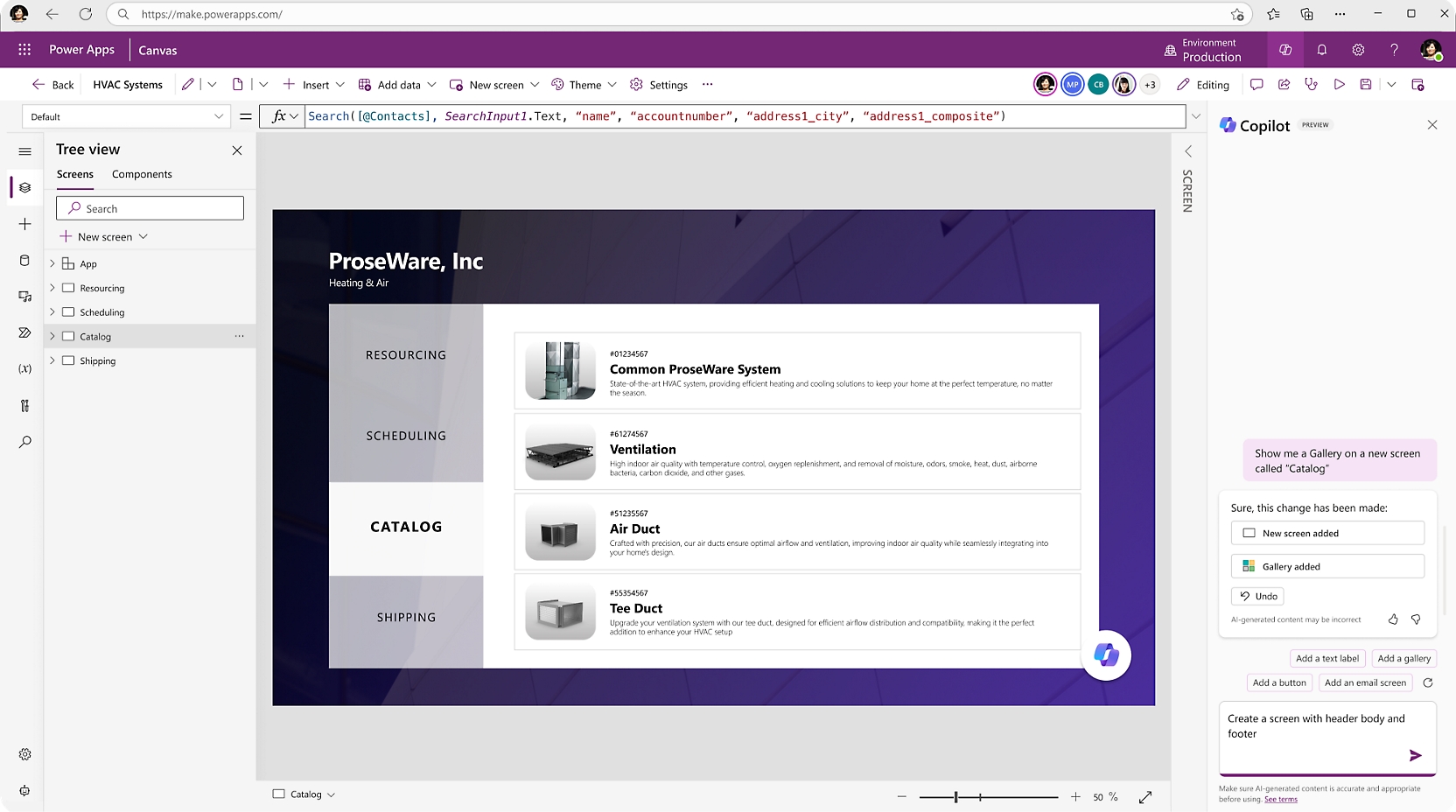The width and height of the screenshot is (1456, 812).
Task: Open the Comments panel
Action: (1256, 84)
